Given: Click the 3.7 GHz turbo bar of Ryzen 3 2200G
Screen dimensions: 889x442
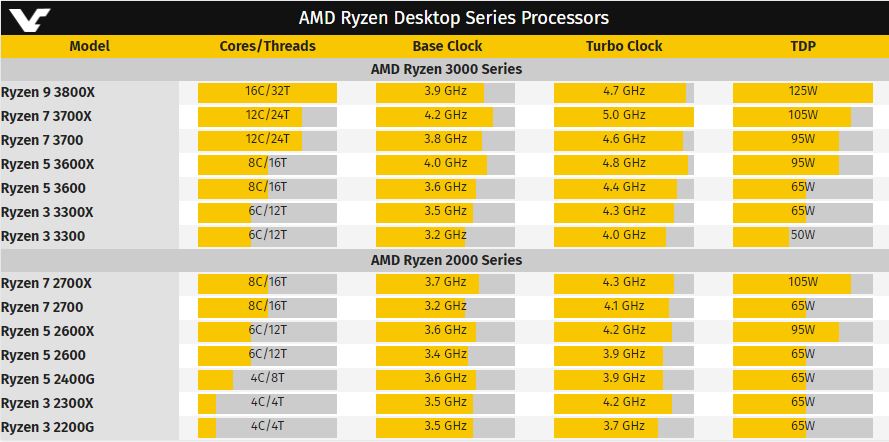Looking at the screenshot, I should [x=624, y=427].
